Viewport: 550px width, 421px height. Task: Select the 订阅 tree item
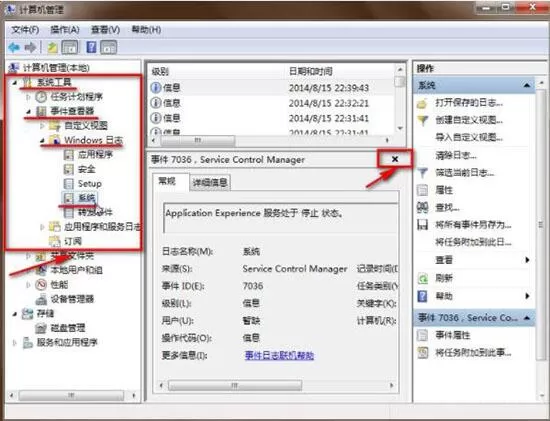[x=73, y=241]
